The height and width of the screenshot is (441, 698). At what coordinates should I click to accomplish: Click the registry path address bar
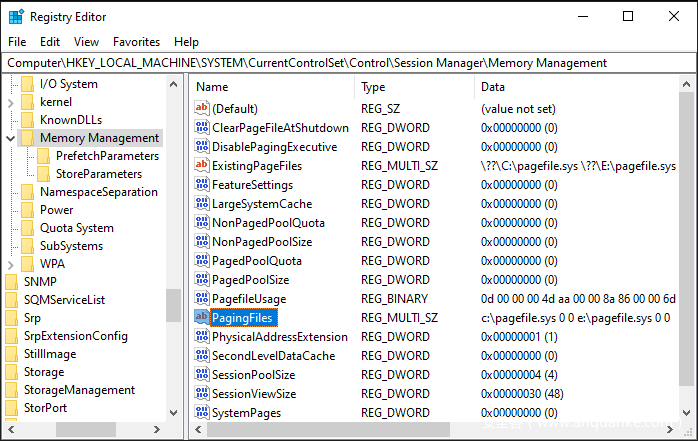click(x=349, y=63)
